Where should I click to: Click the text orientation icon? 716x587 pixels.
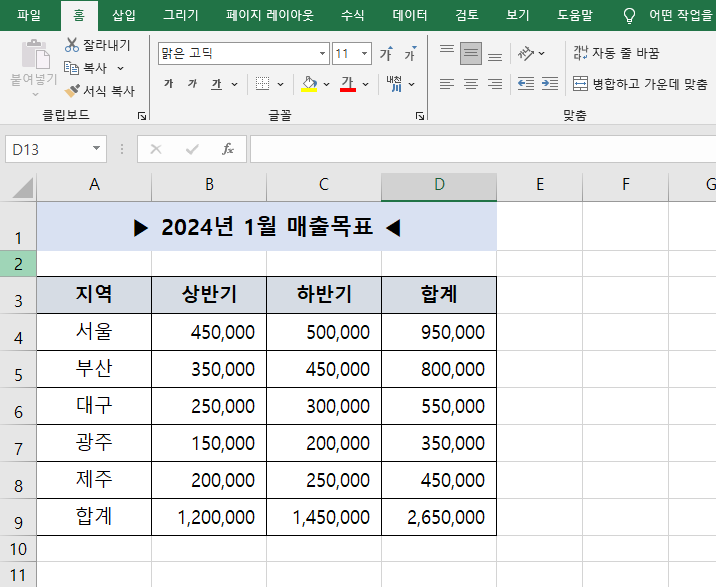526,53
